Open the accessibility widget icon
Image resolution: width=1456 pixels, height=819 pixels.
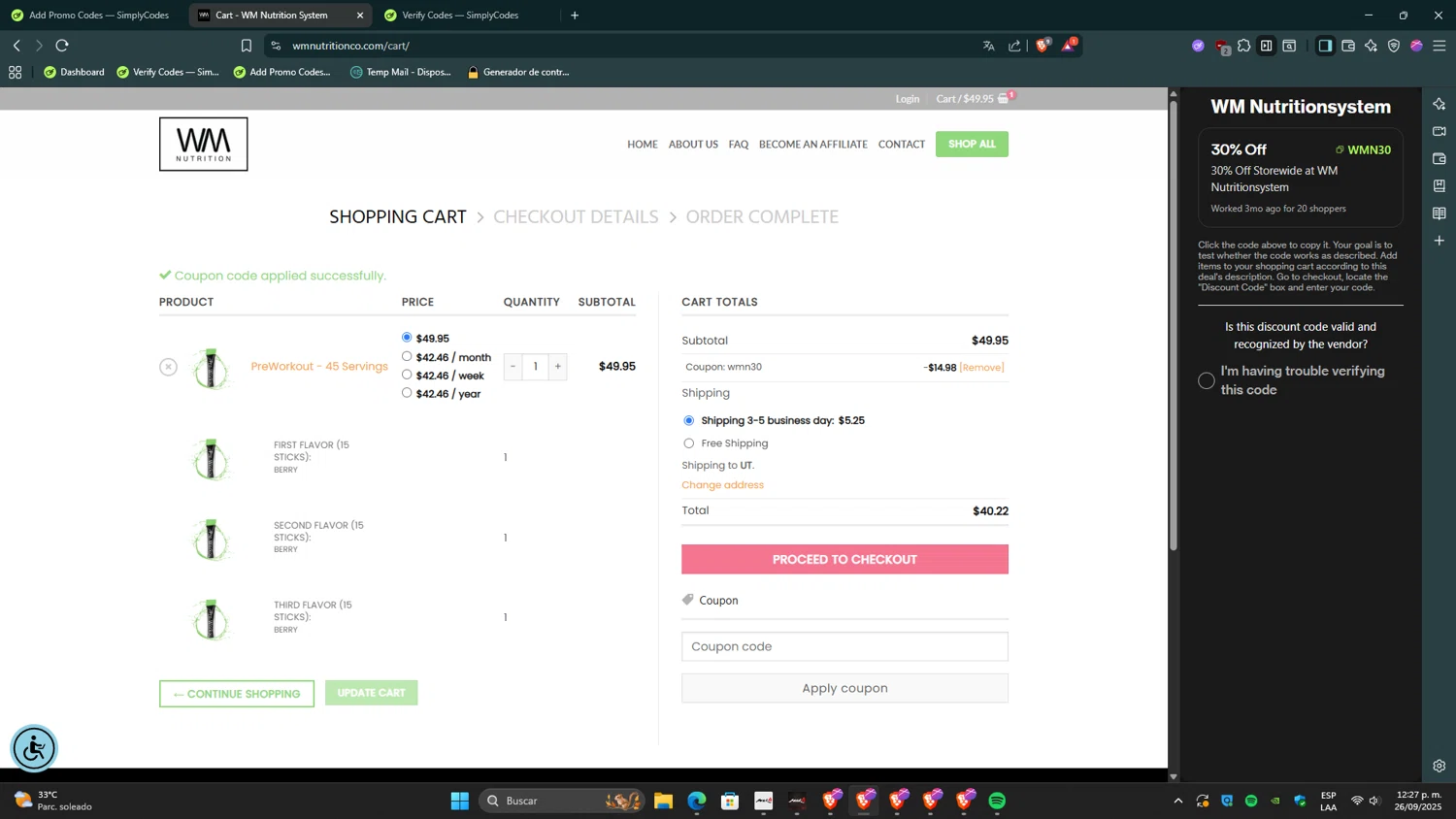pos(34,748)
